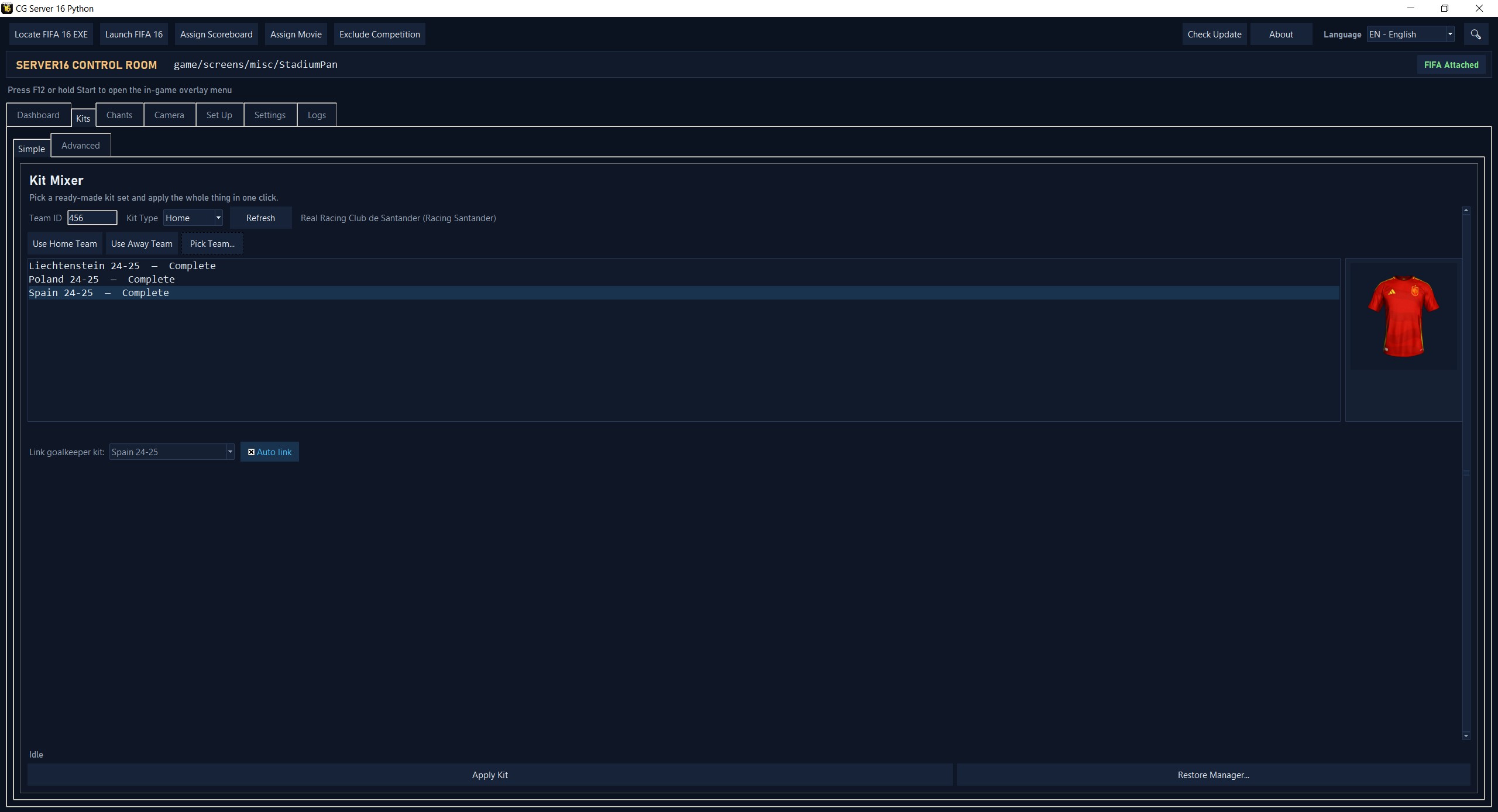Open the Chants tab
The height and width of the screenshot is (812, 1498).
click(x=119, y=115)
